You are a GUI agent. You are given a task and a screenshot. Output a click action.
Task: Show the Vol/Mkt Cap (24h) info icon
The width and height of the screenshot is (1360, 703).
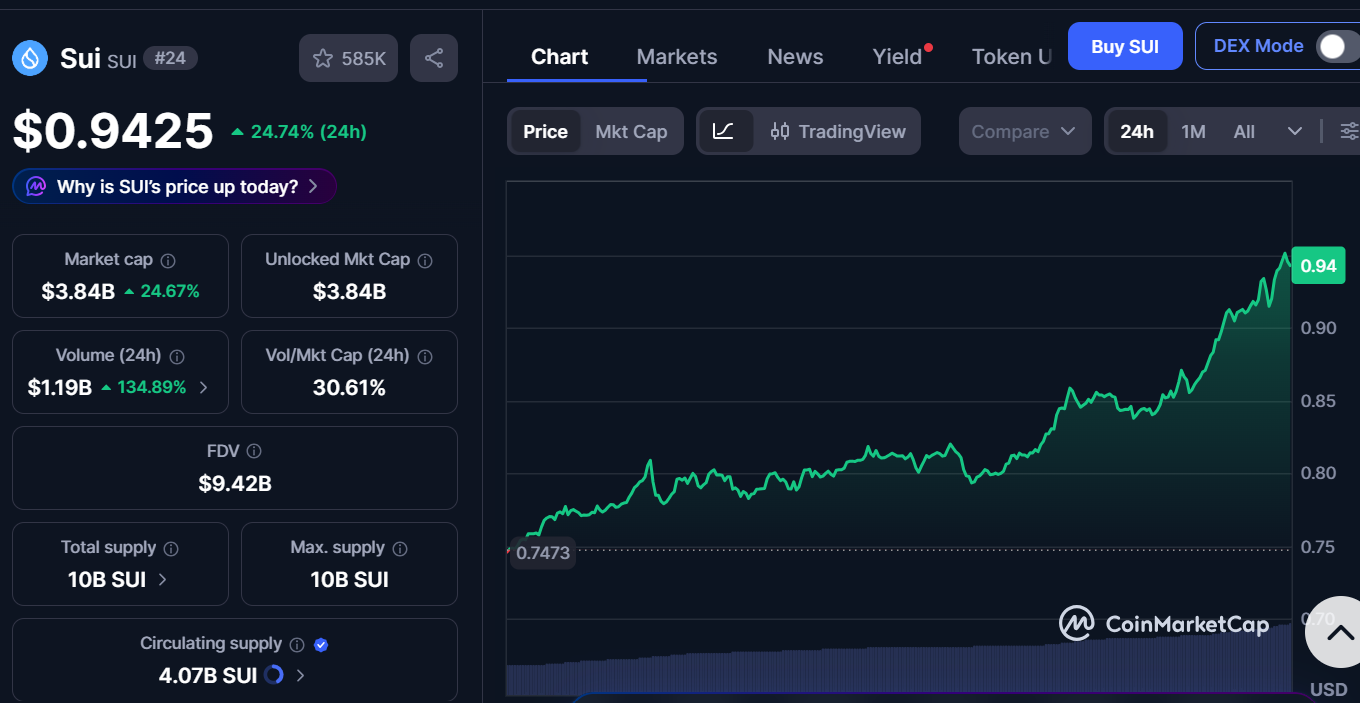tap(425, 356)
